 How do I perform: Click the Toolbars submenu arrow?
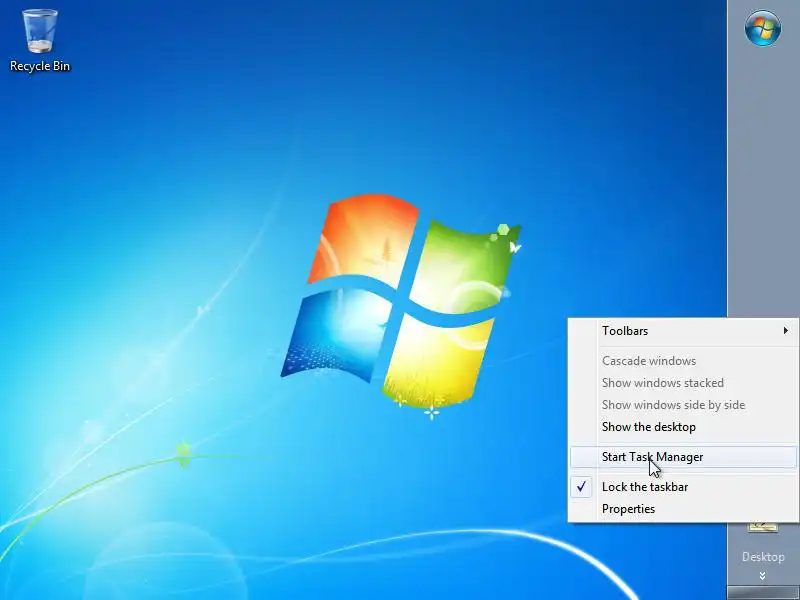coord(786,331)
